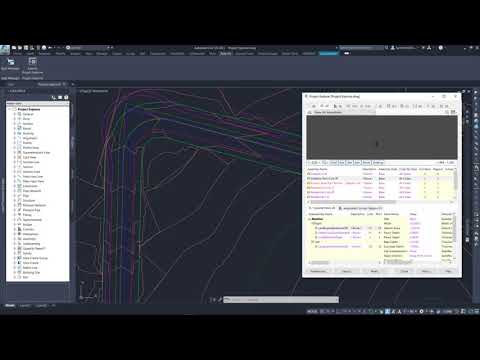Switch to the Model layout tab
480x360 pixels.
(10, 305)
